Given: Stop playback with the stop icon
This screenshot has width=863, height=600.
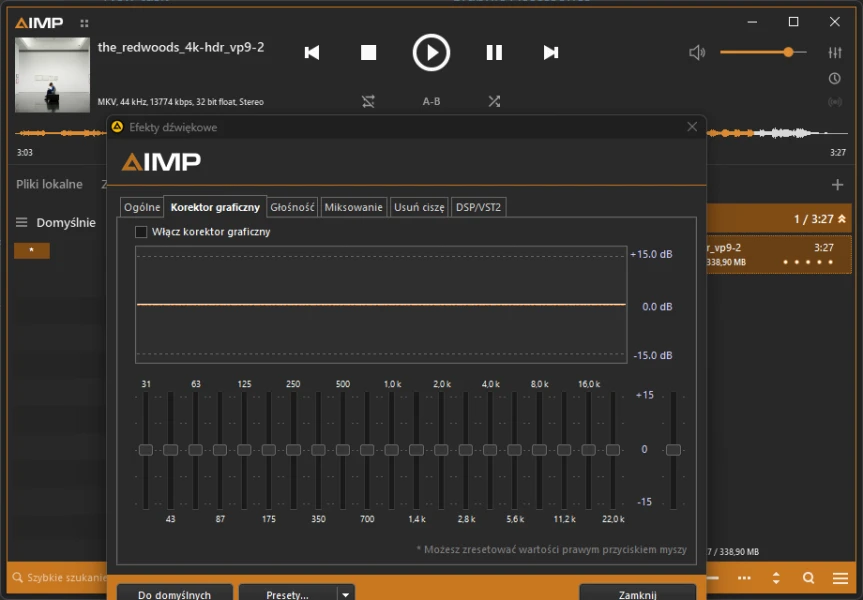Looking at the screenshot, I should tap(368, 53).
